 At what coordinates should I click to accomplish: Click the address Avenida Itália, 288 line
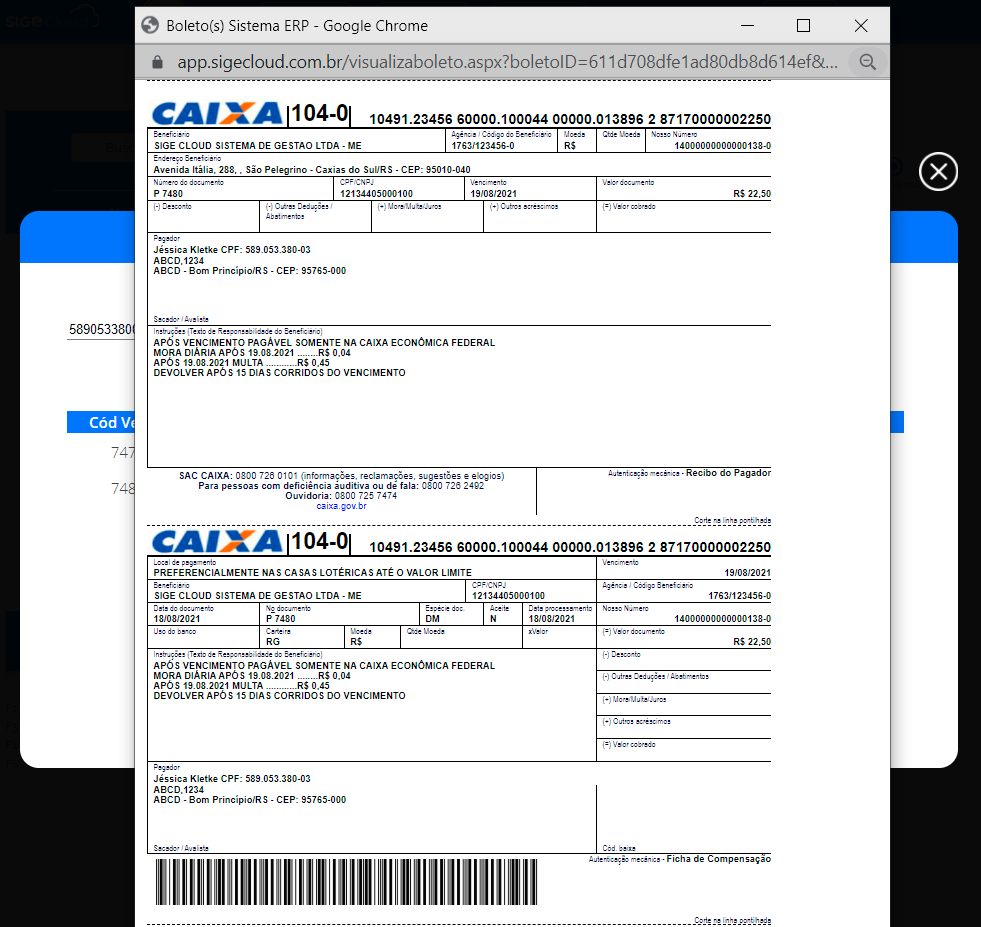click(312, 170)
